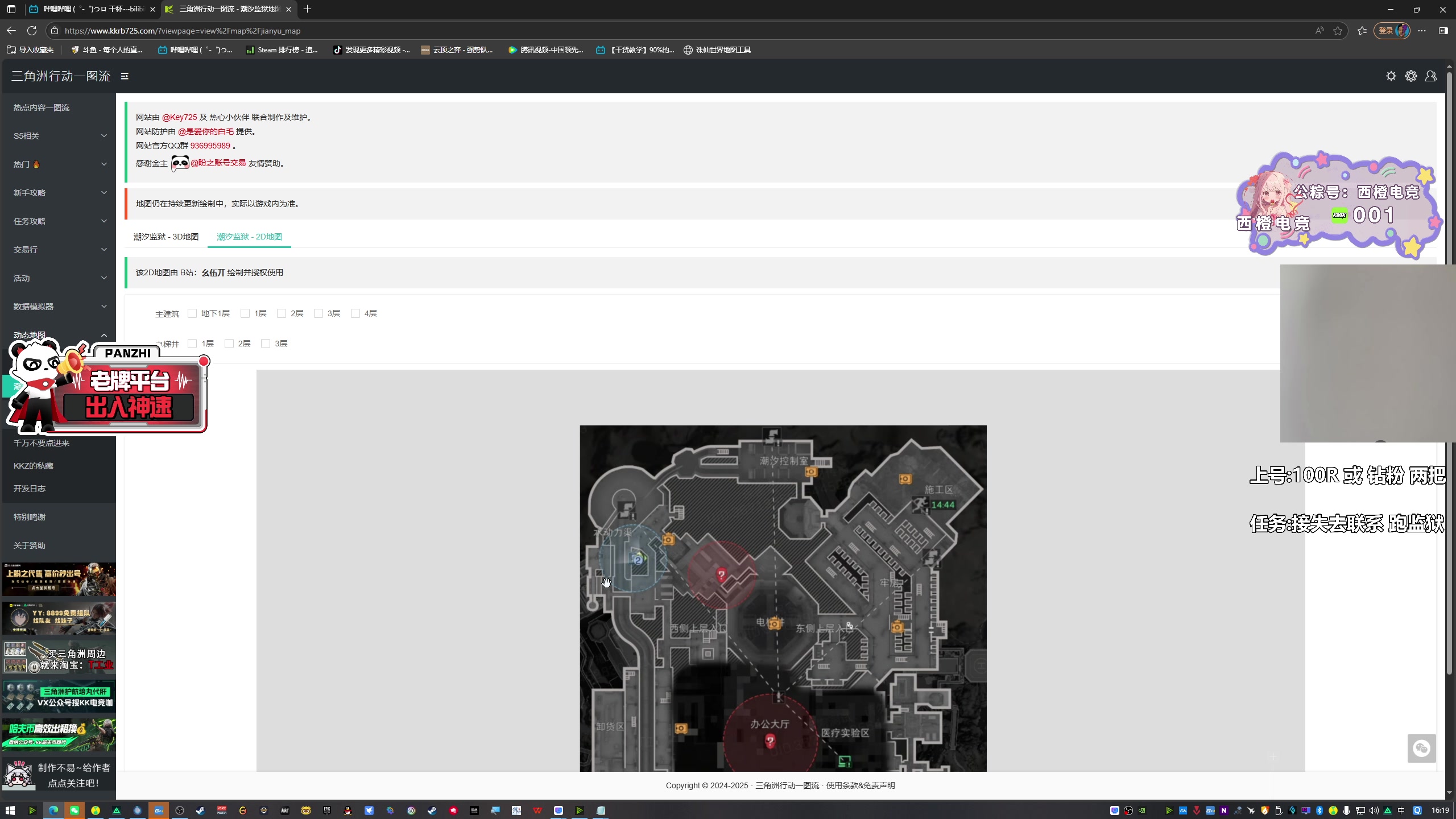Open the 上盼之代售 sidebar ad banner

(59, 579)
